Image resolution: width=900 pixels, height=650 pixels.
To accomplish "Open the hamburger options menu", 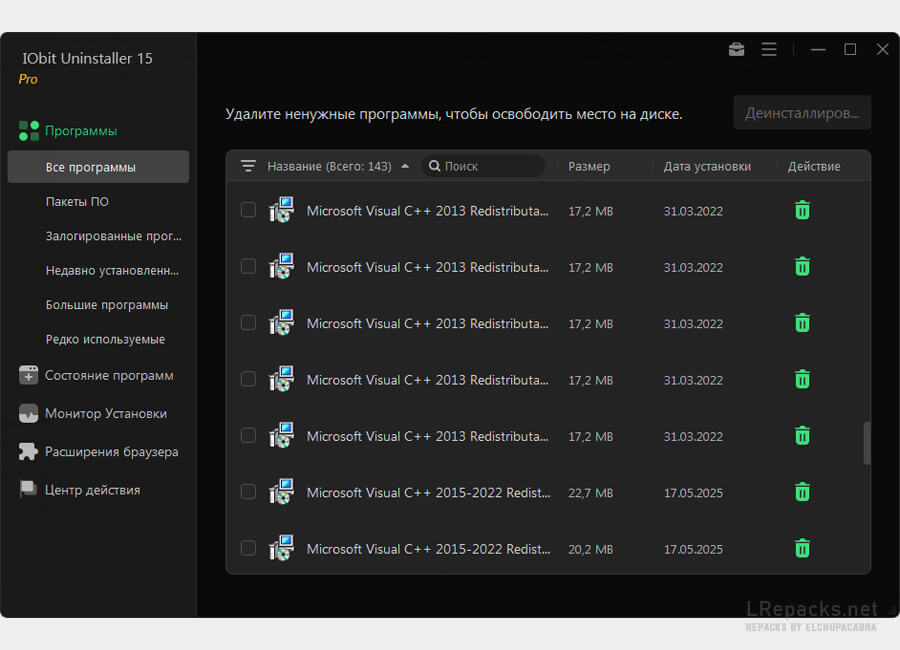I will click(x=769, y=49).
